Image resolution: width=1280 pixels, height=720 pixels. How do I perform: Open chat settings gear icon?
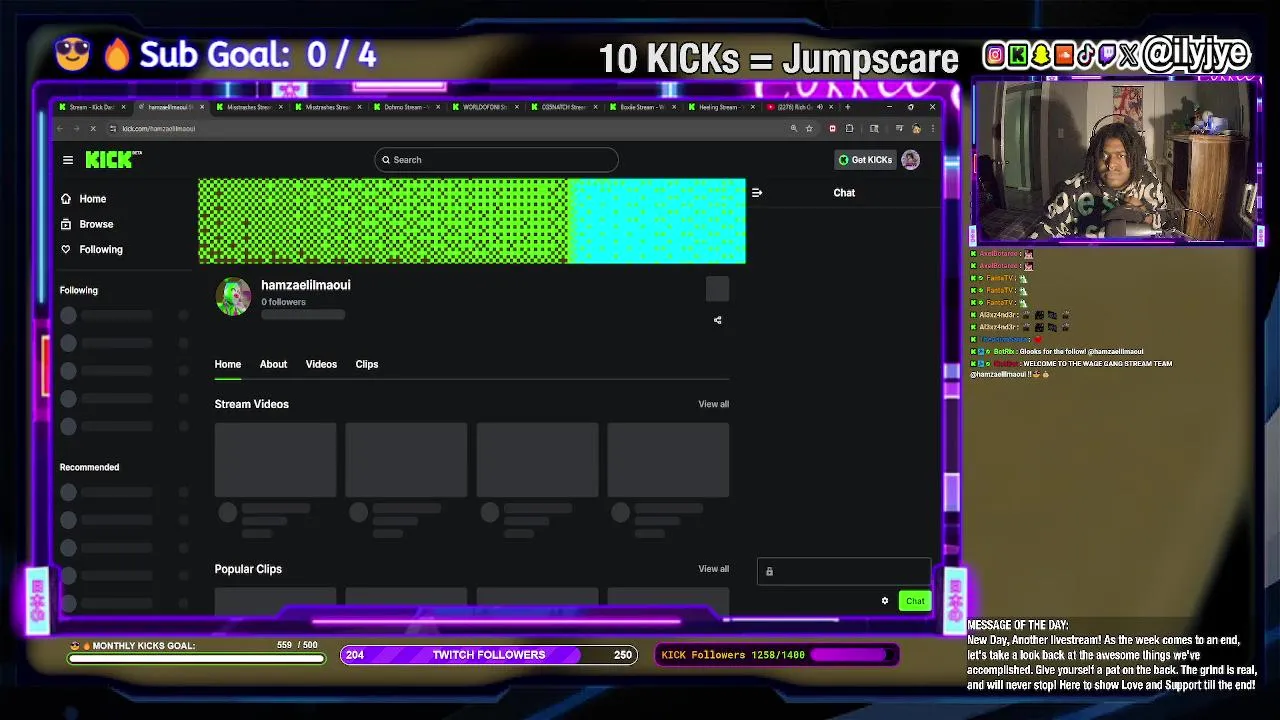click(x=885, y=601)
